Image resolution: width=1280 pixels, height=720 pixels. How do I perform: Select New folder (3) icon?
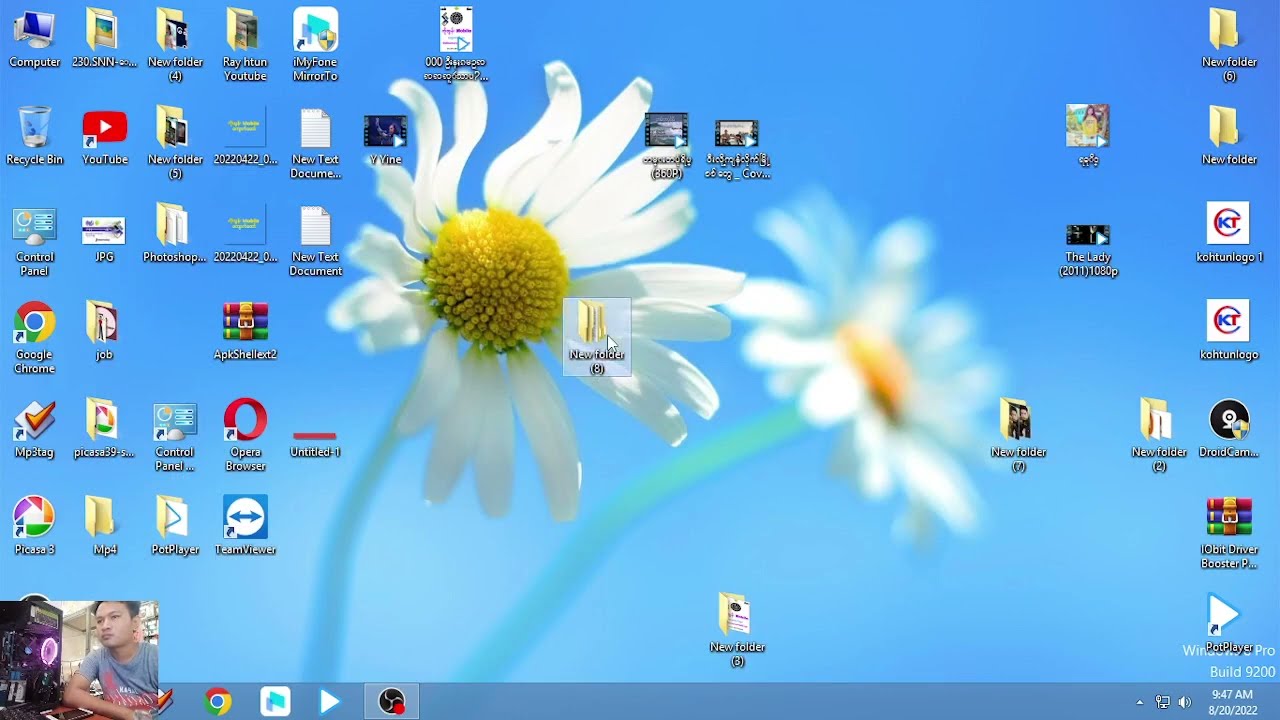[x=737, y=630]
